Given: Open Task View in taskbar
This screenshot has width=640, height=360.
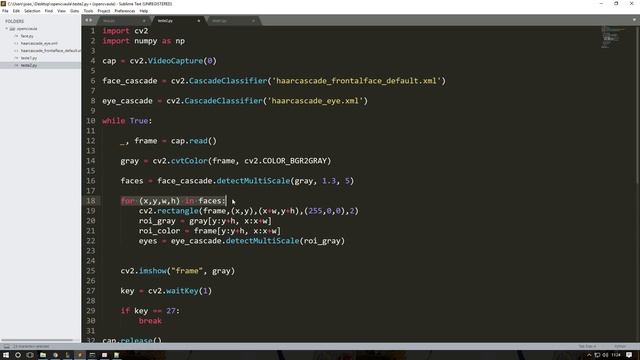Looking at the screenshot, I should coord(30,355).
